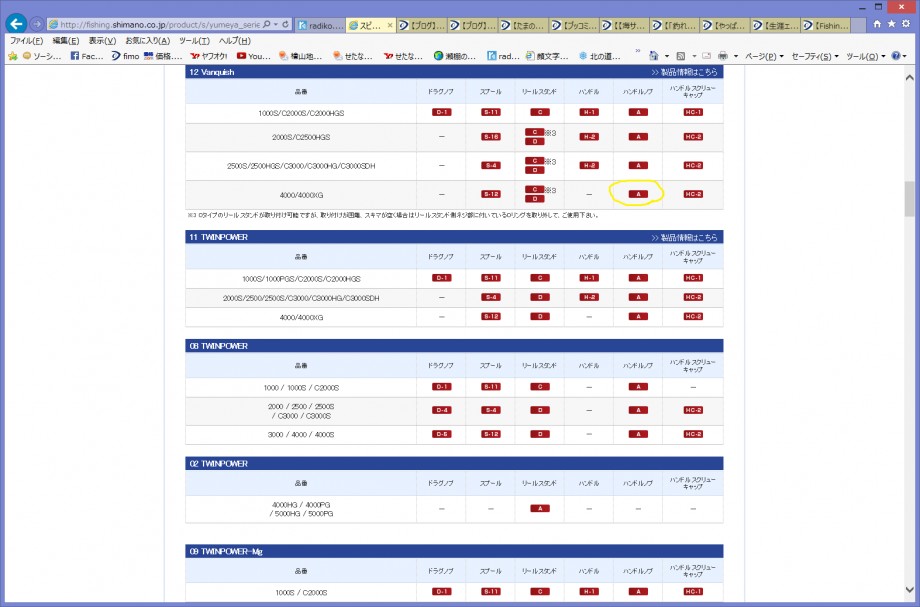Open the address bar autocomplete dropdown arrow
Viewport: 920px width, 607px height.
click(x=276, y=25)
